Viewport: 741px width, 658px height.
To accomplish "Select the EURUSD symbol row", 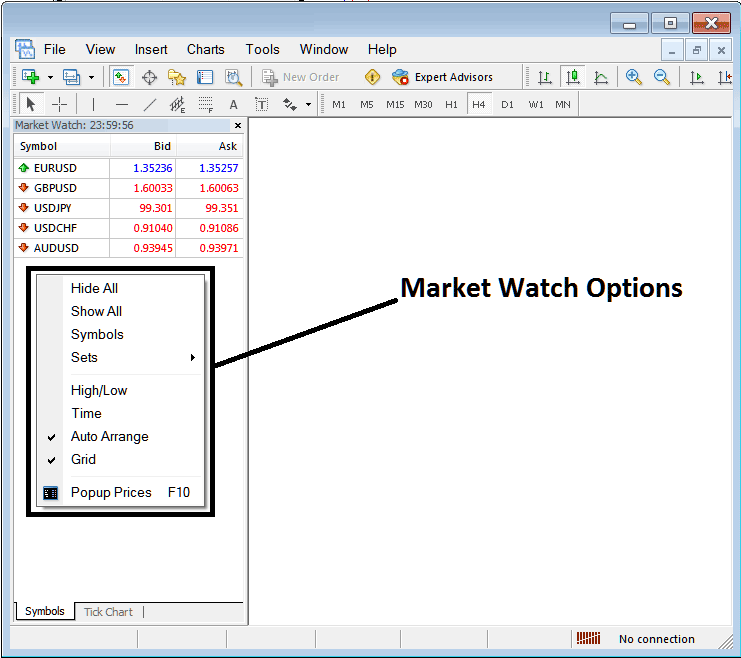I will (55, 168).
